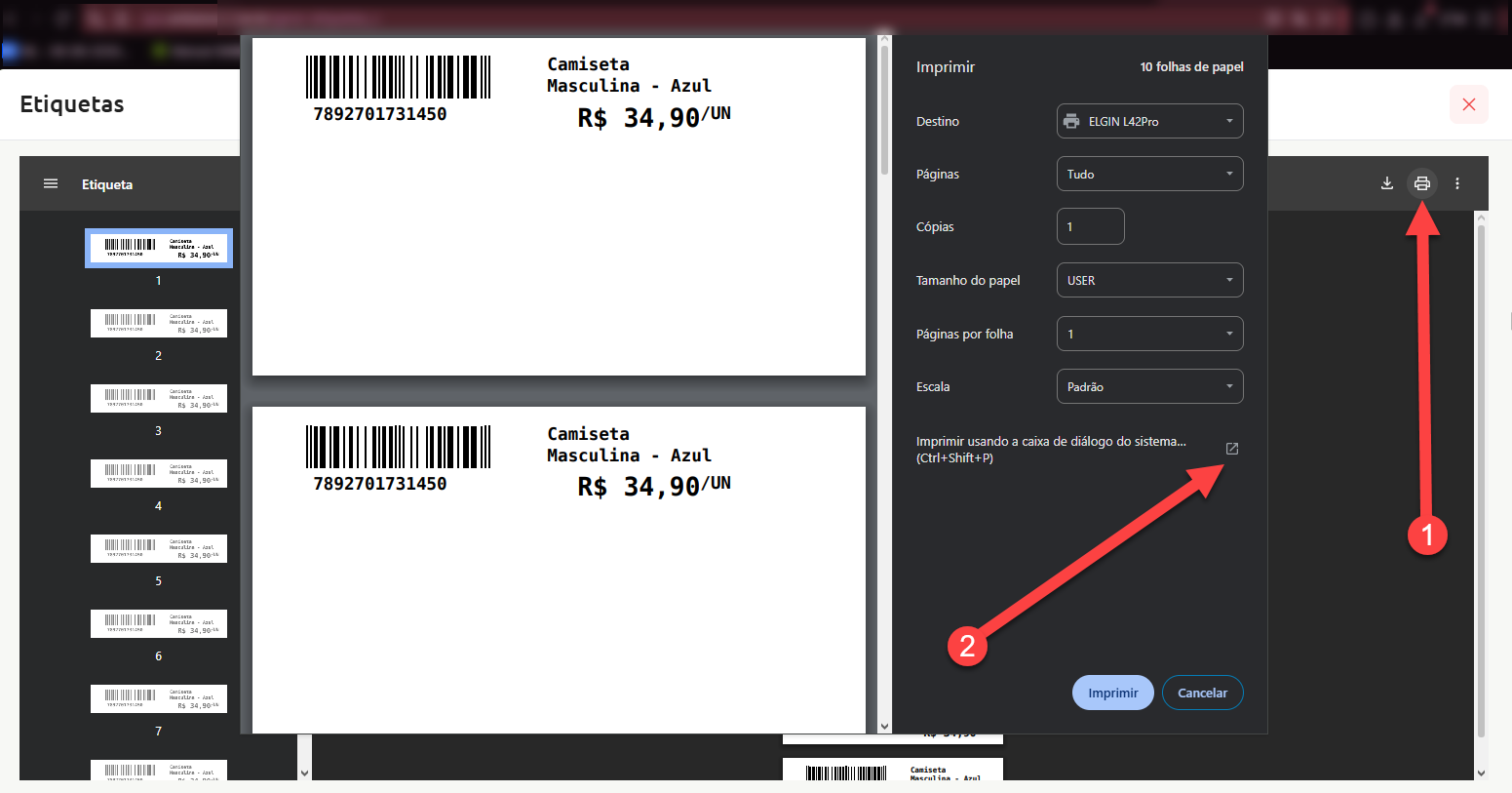Viewport: 1512px width, 793px height.
Task: Click the 'Etiquetas' dialog heading
Action: coord(72,104)
